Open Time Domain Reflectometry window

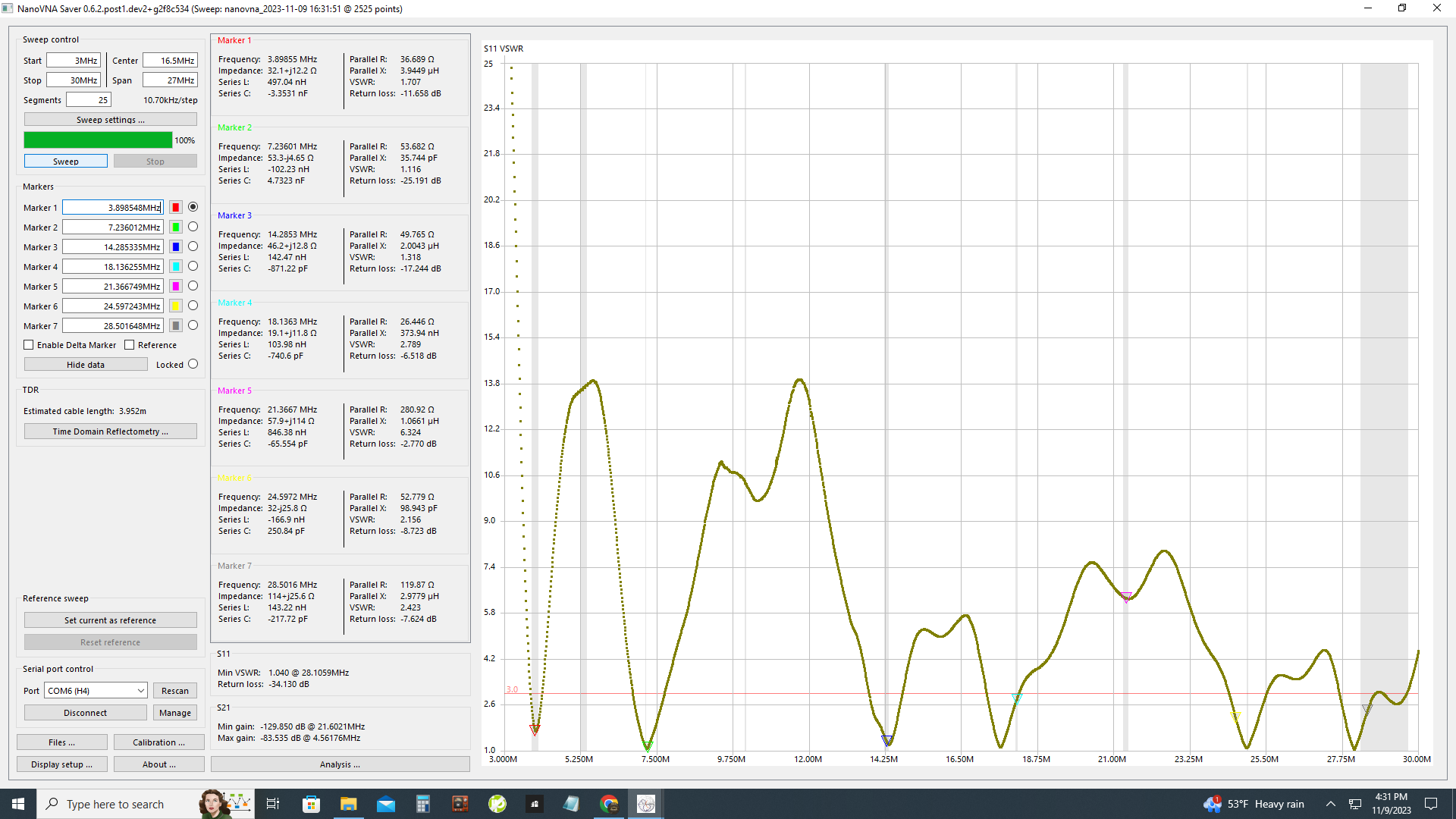click(x=110, y=431)
